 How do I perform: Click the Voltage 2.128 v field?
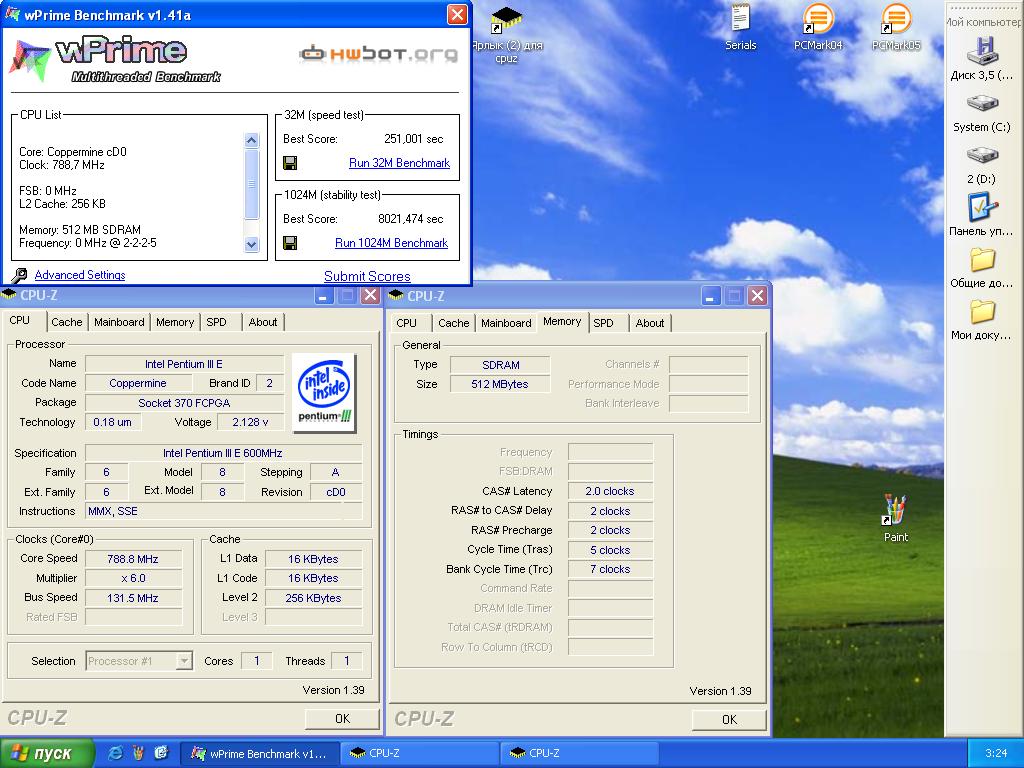pos(251,422)
